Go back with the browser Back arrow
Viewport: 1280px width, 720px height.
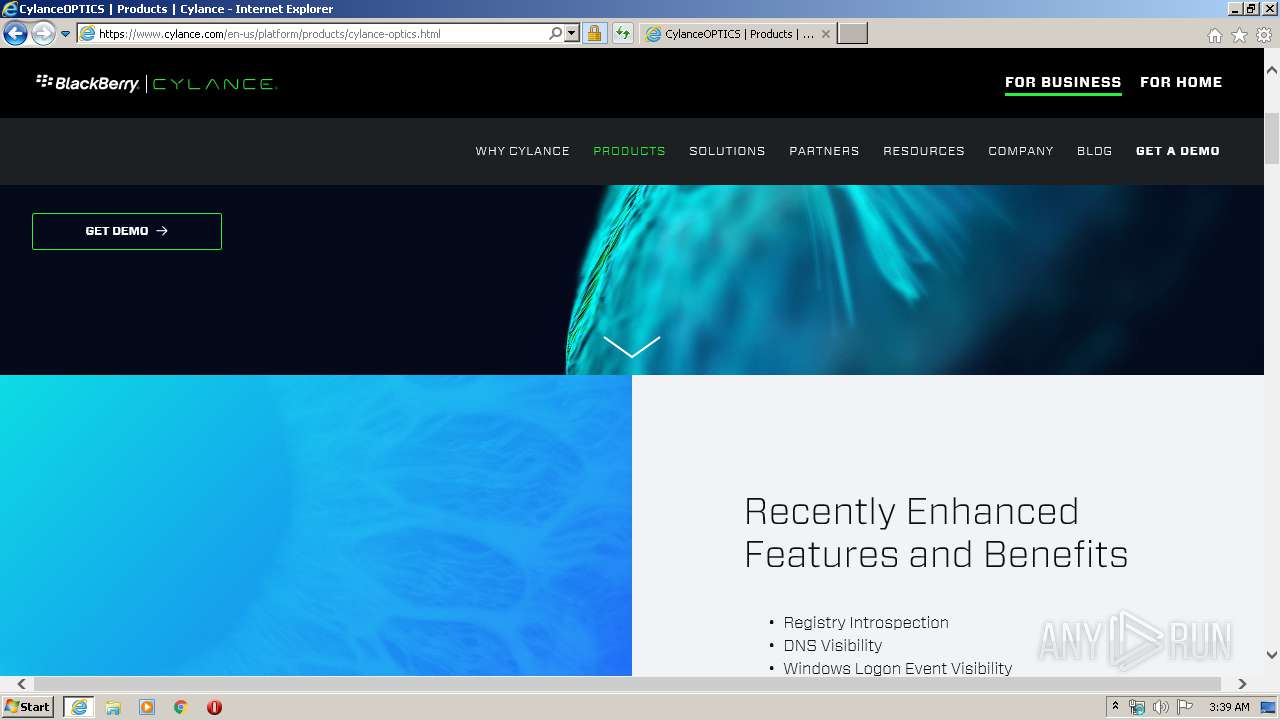coord(15,33)
